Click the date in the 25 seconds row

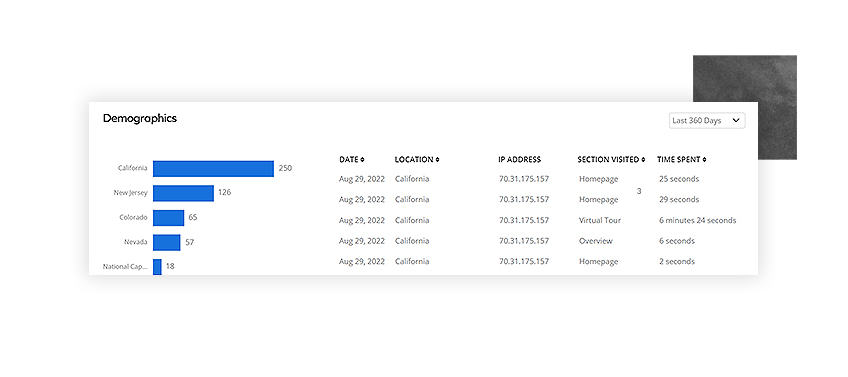point(362,179)
